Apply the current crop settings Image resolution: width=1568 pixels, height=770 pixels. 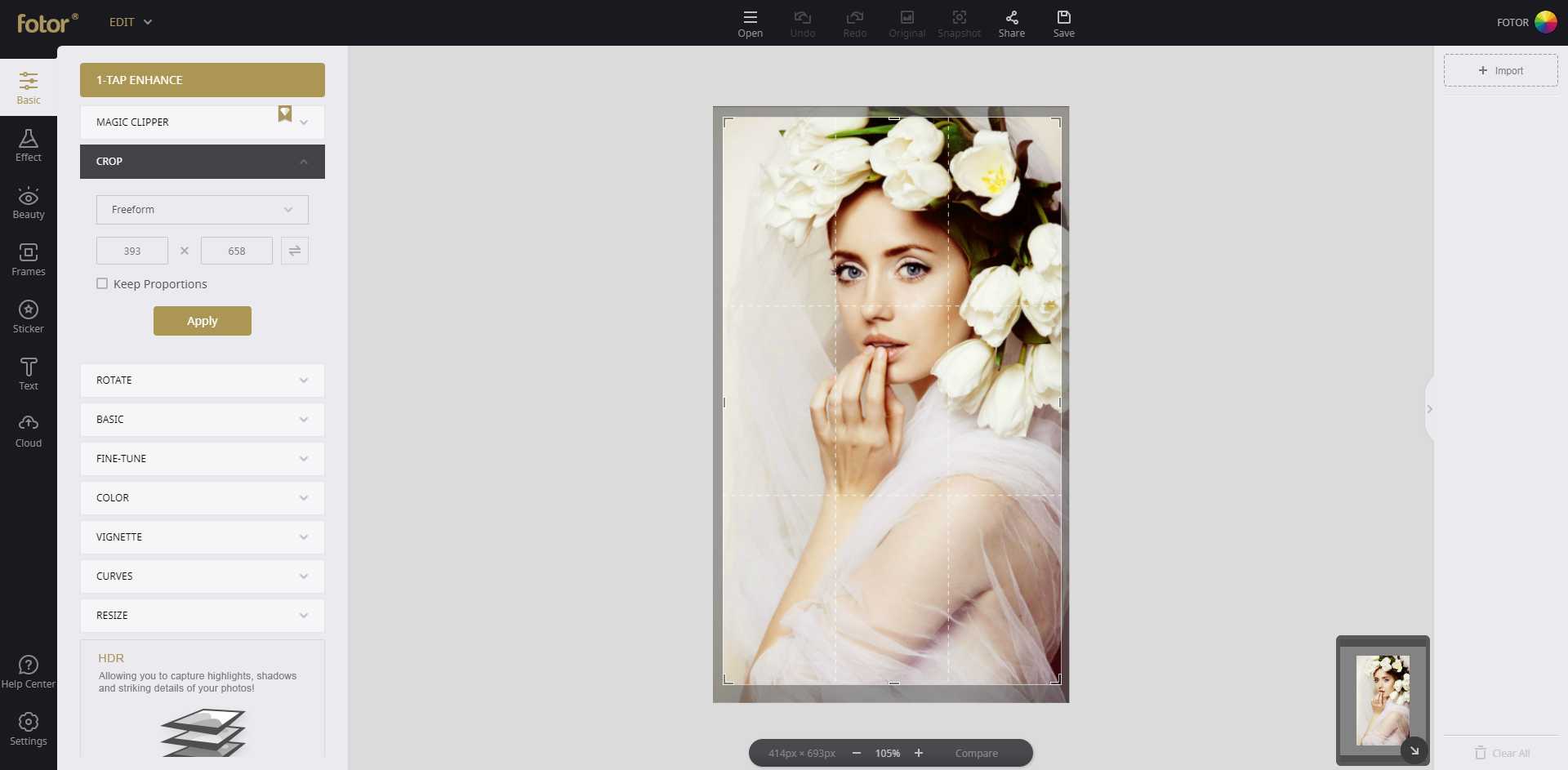tap(202, 320)
